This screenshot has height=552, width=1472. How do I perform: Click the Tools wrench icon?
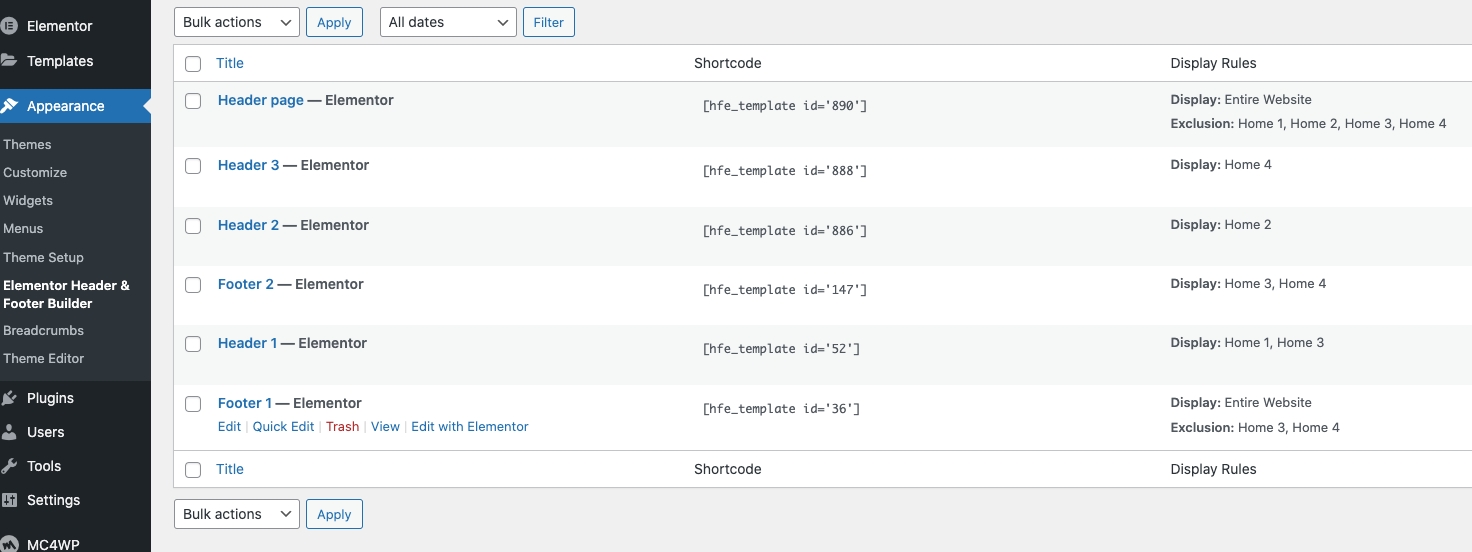click(9, 466)
